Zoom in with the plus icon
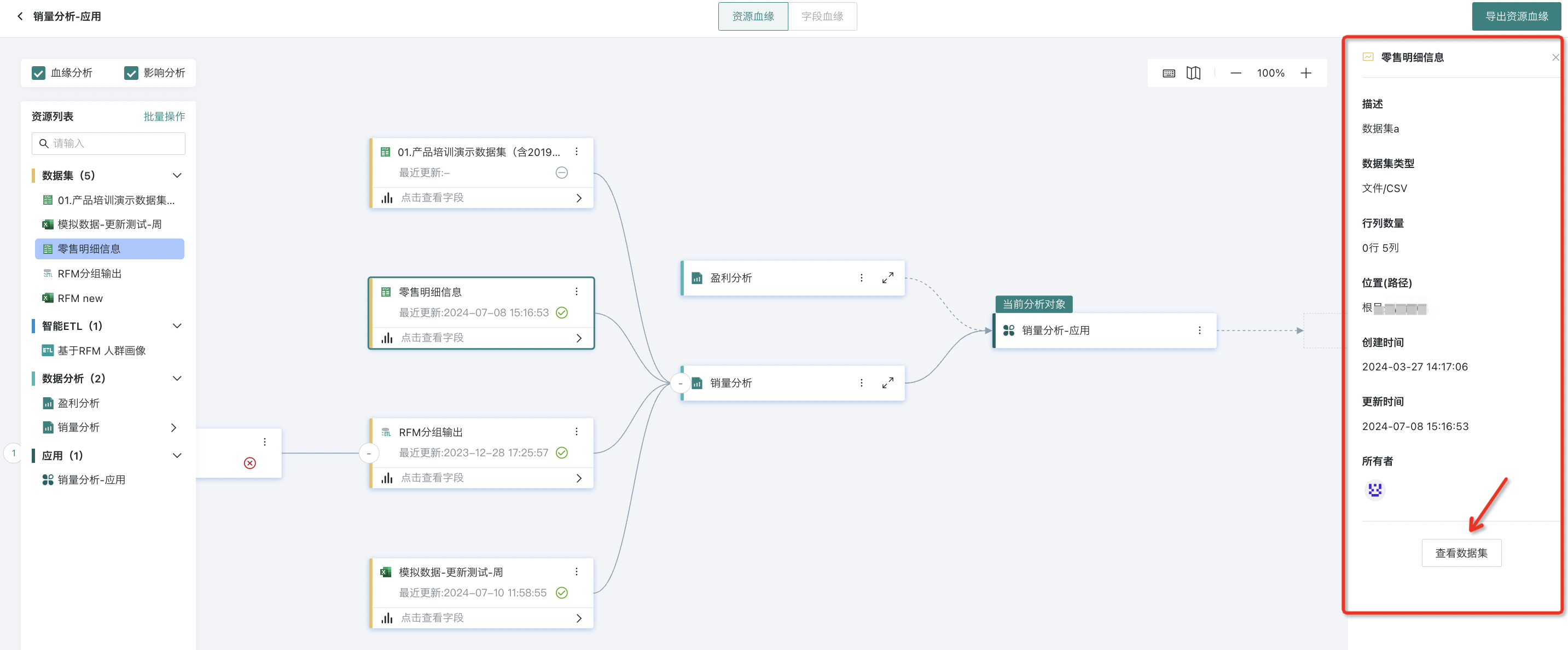 1305,73
